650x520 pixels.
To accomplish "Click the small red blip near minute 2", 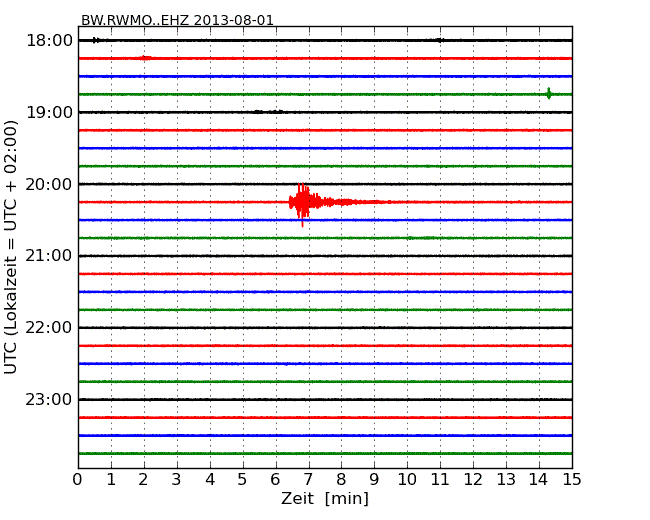I will click(145, 58).
